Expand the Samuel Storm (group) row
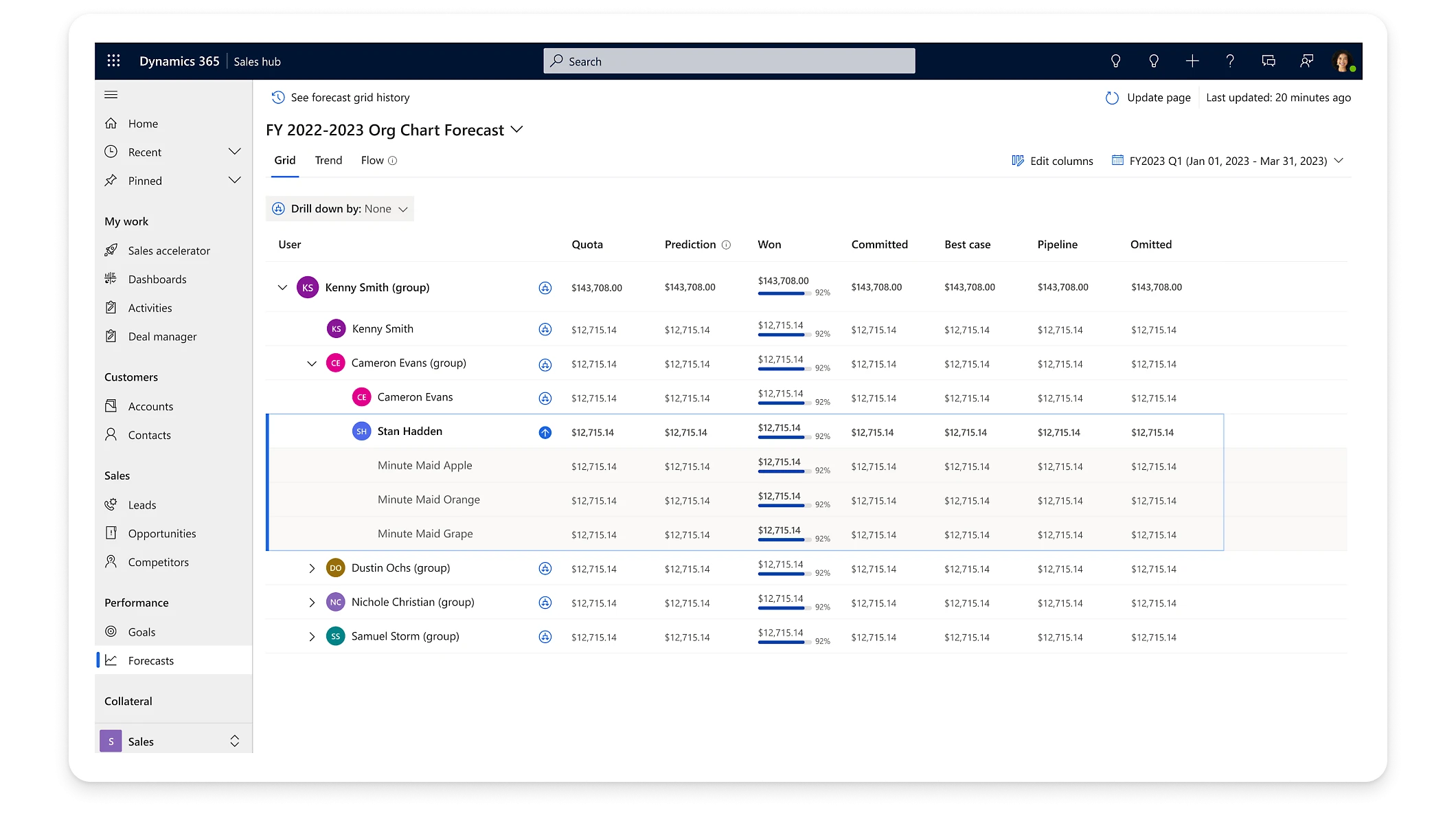Screen dimensions: 1456x819 coord(312,637)
